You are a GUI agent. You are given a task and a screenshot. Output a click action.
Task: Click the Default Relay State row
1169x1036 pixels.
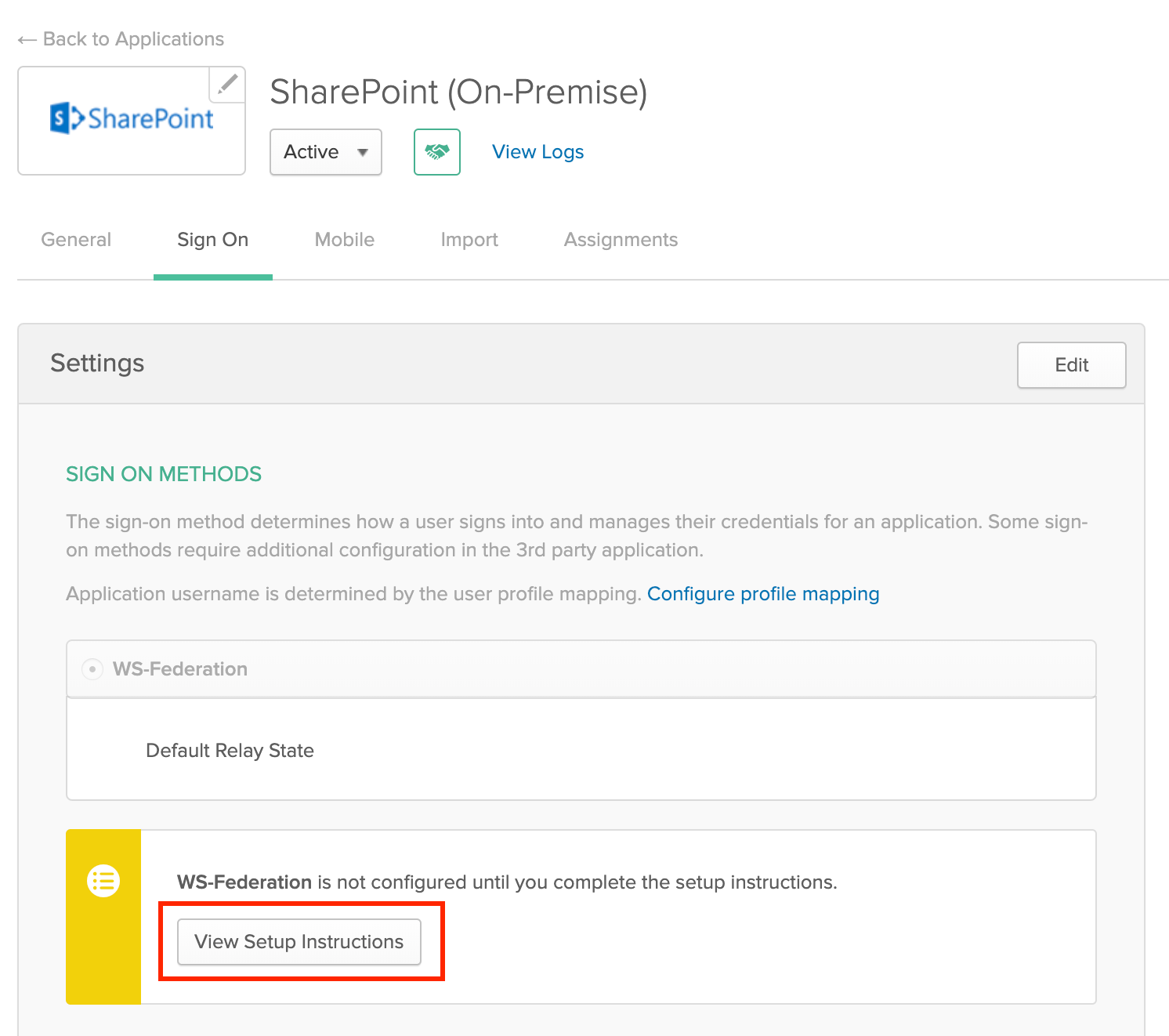point(230,751)
